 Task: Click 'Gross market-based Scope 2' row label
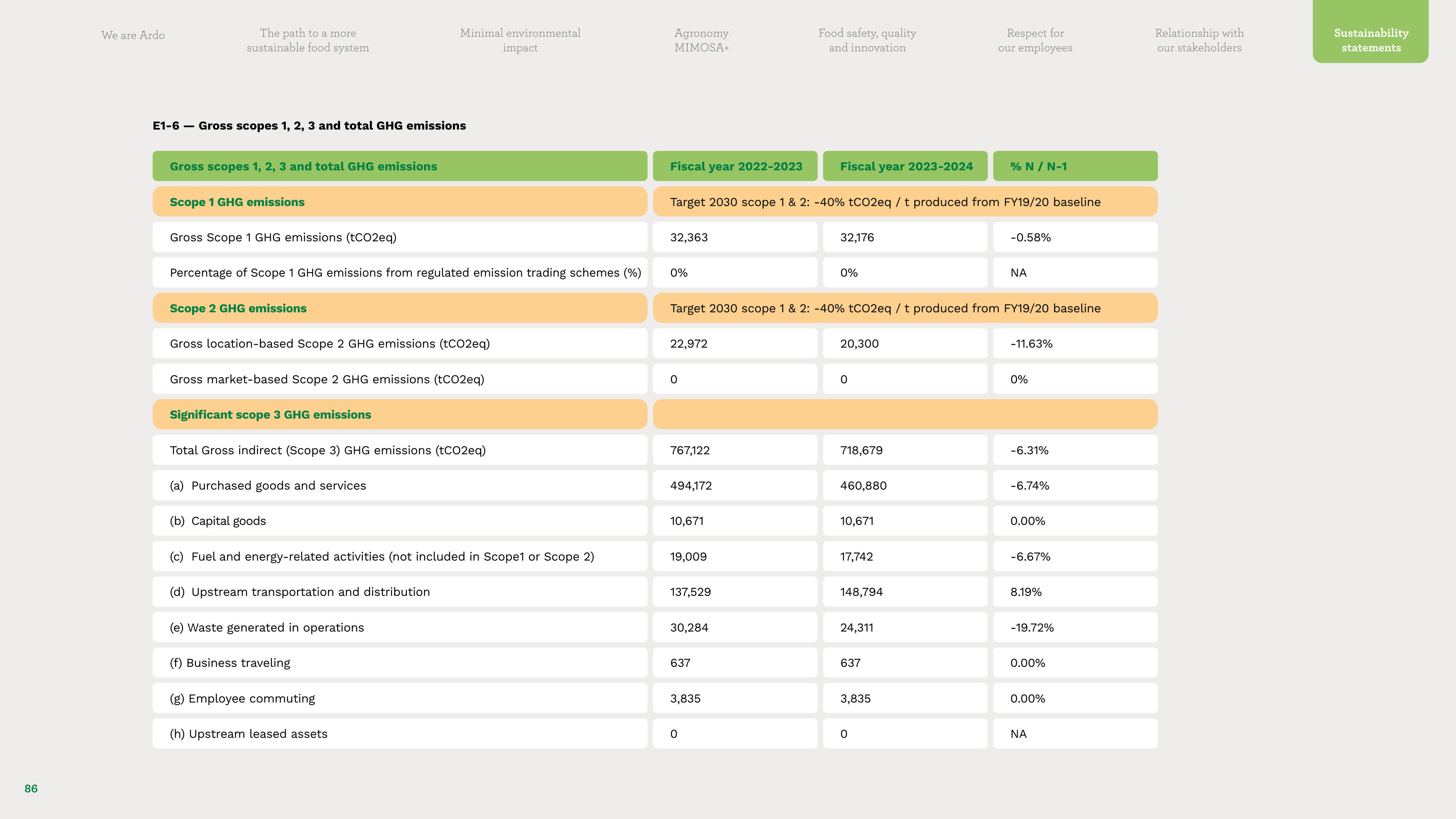tap(327, 379)
